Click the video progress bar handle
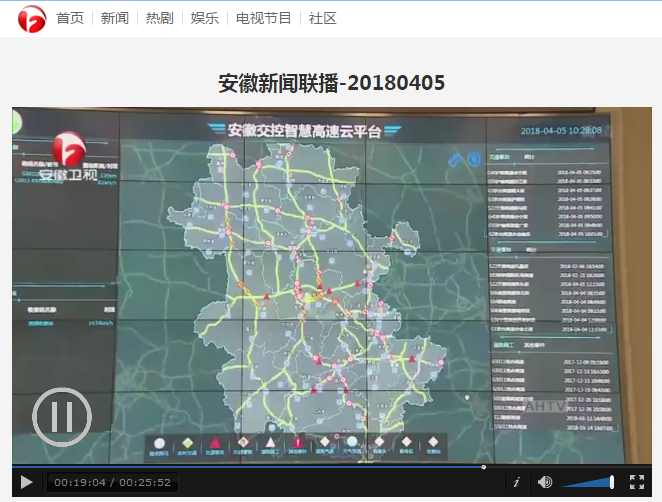This screenshot has width=662, height=502. point(484,467)
